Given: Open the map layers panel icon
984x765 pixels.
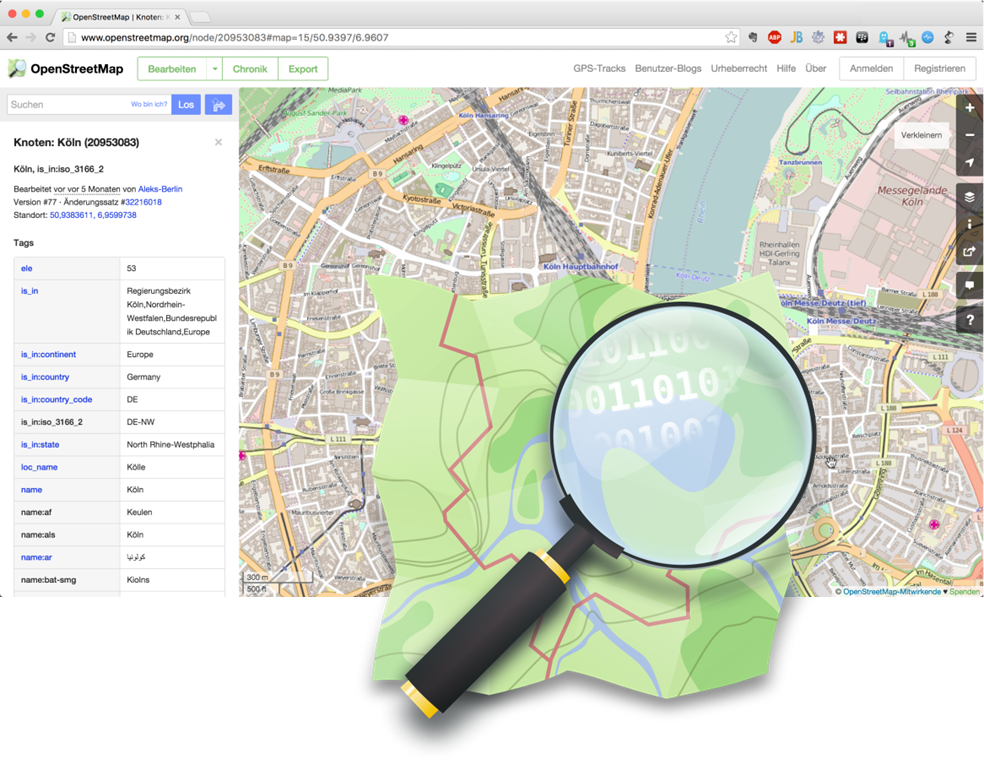Looking at the screenshot, I should click(970, 197).
